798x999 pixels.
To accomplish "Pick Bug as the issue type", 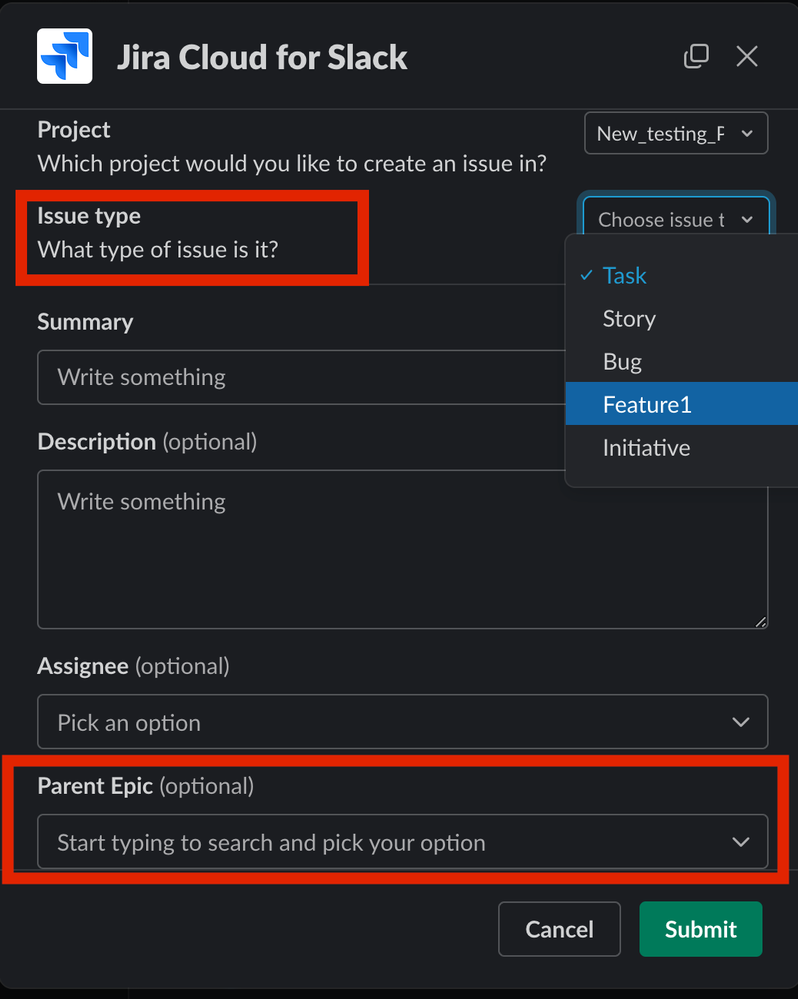I will pos(622,362).
